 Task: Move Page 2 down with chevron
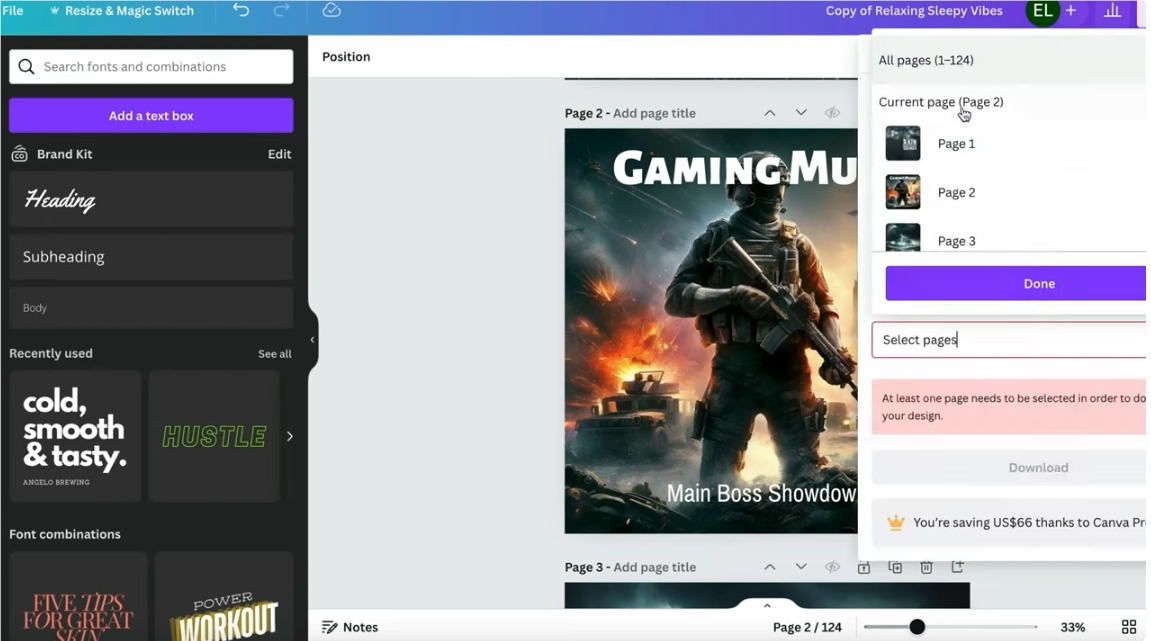pos(801,113)
